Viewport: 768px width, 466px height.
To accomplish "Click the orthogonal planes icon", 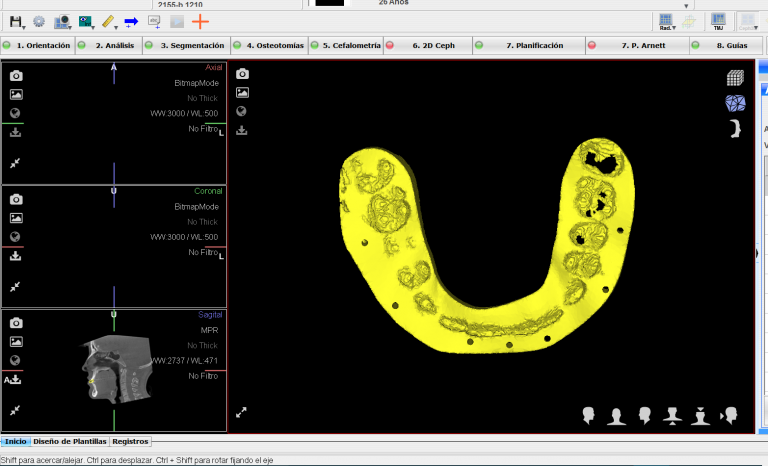I will pyautogui.click(x=689, y=22).
